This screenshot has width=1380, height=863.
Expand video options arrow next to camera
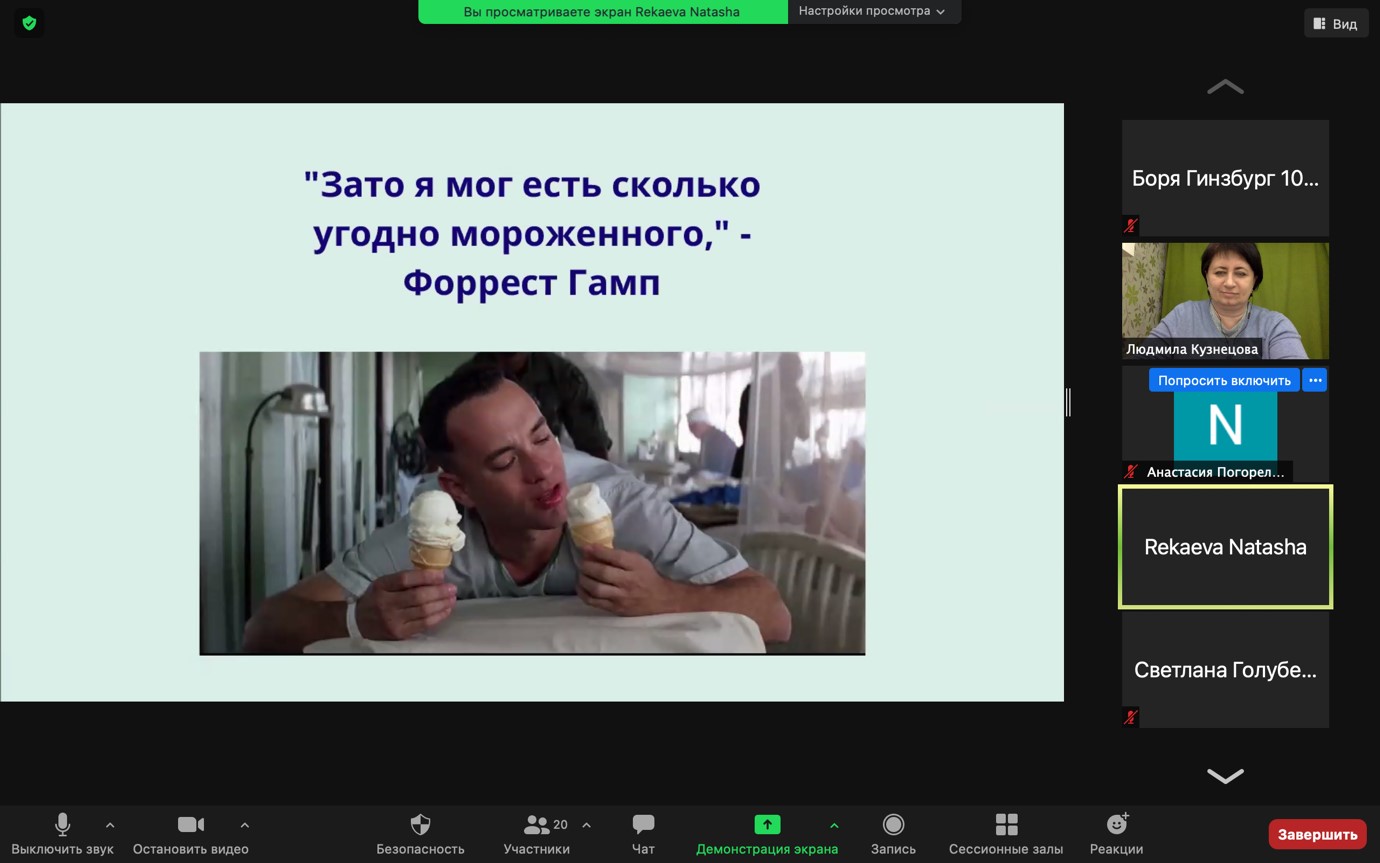tap(245, 825)
